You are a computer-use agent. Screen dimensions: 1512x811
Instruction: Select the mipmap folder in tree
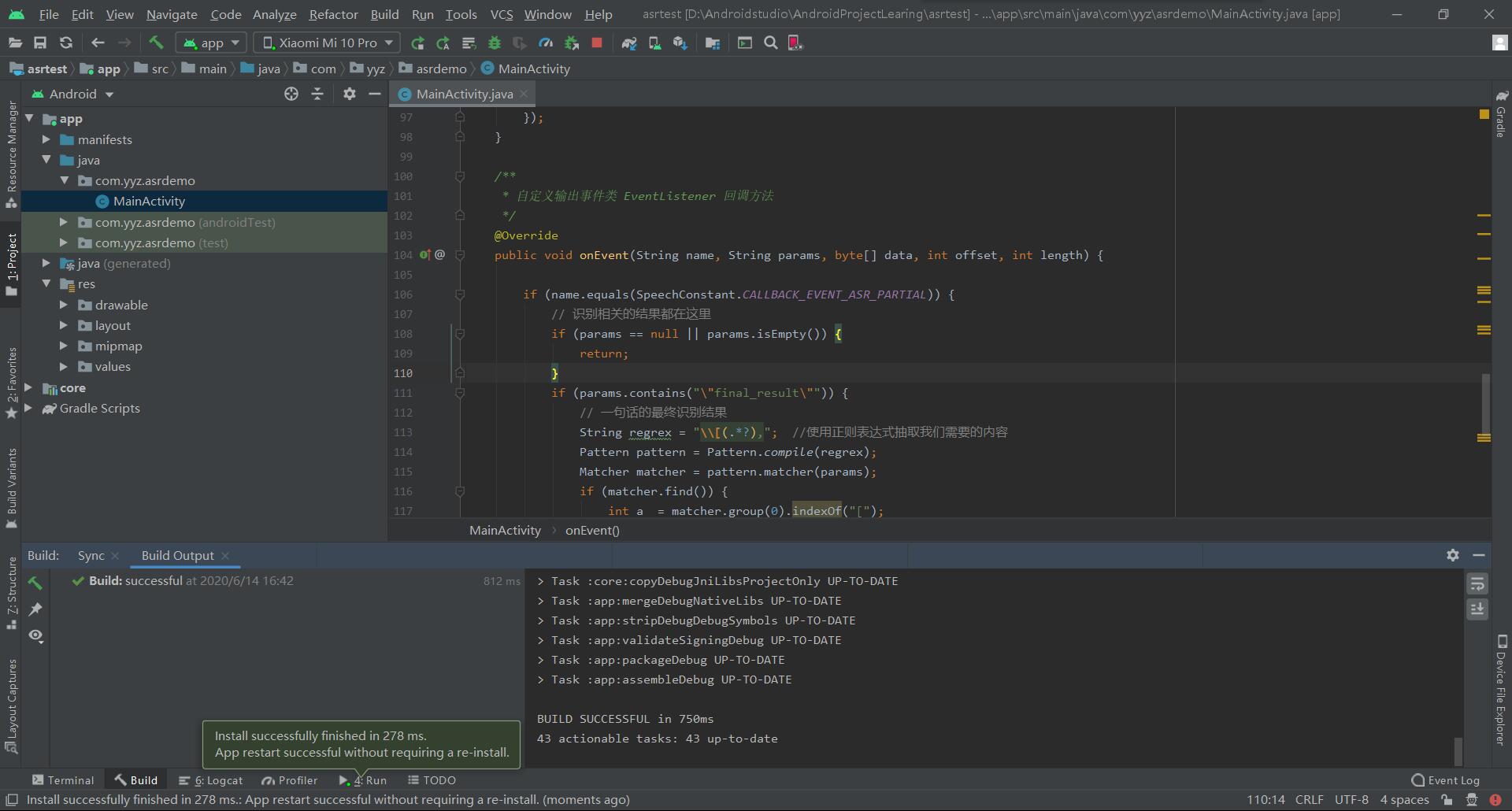[118, 346]
